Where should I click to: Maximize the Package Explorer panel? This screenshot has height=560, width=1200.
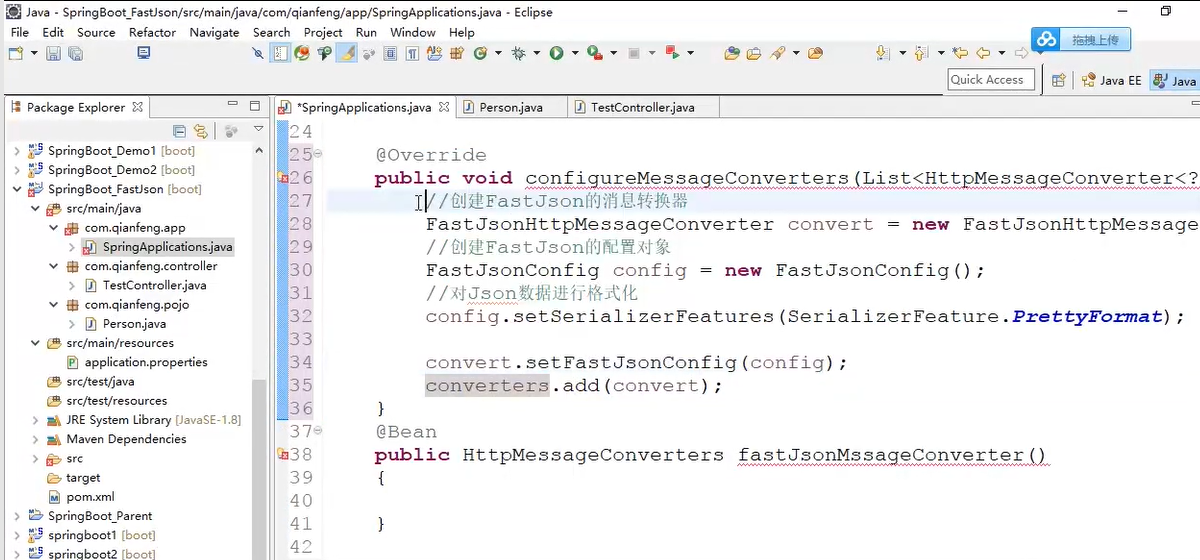click(x=255, y=106)
